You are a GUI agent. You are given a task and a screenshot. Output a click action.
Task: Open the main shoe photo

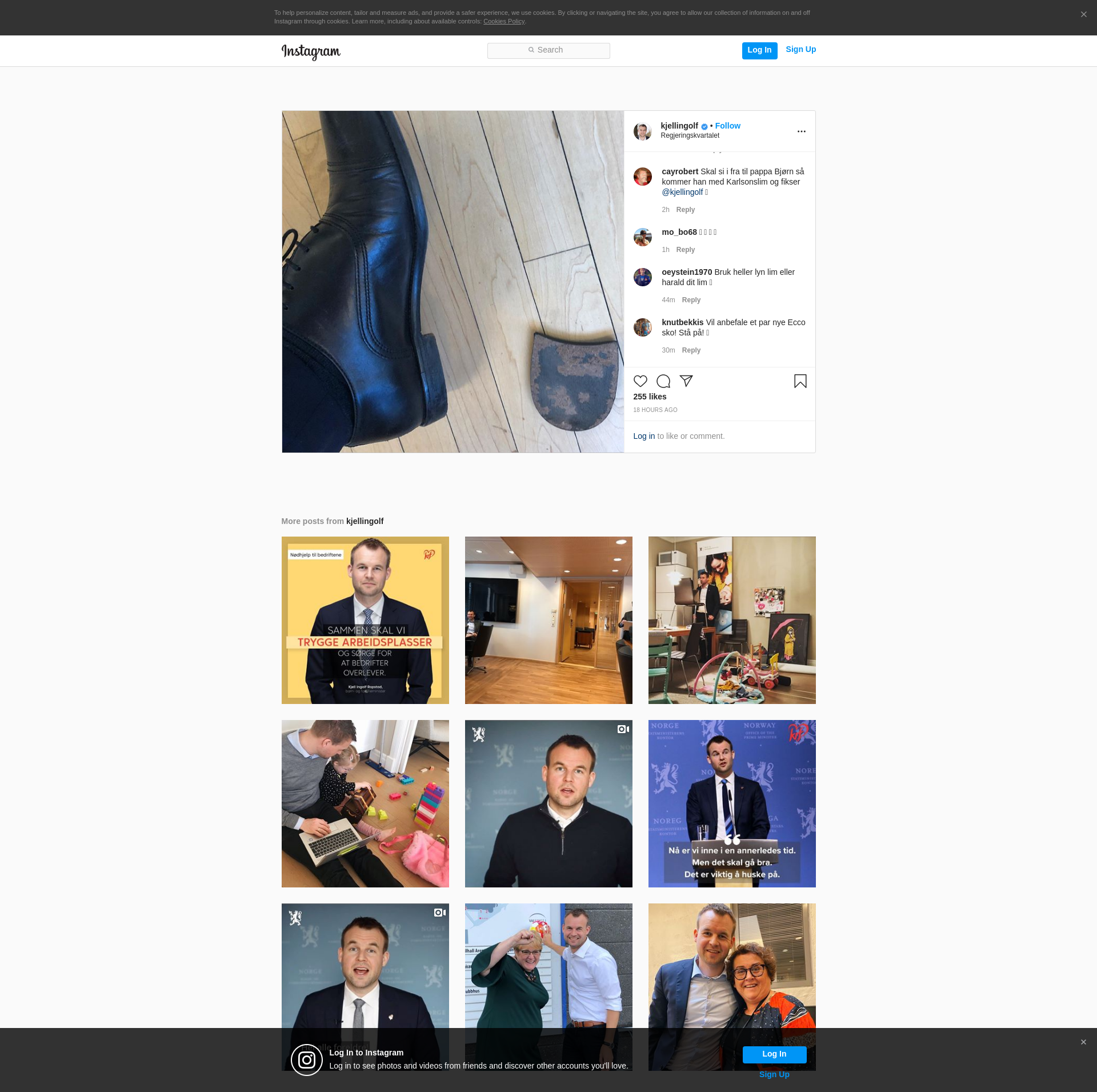(x=453, y=282)
